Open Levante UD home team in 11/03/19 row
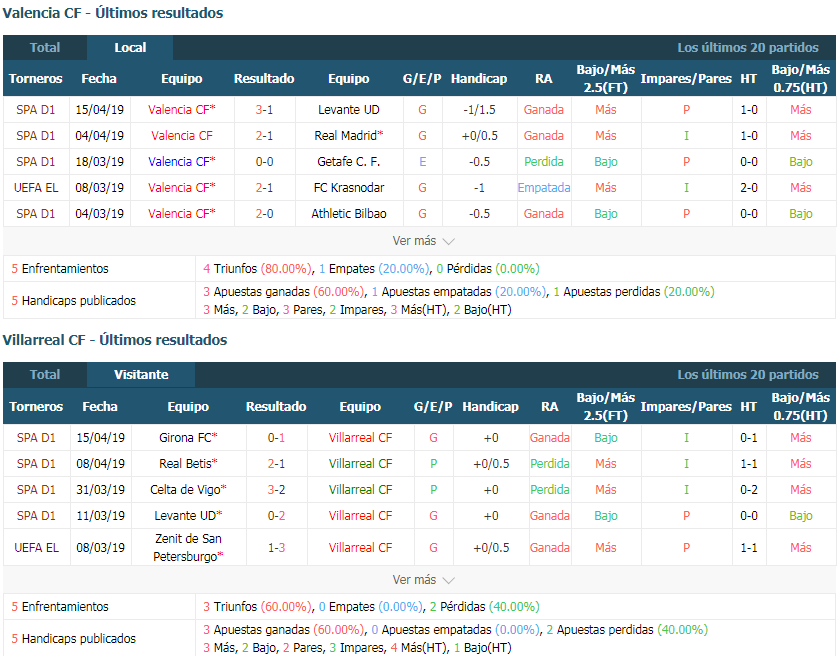Screen dimensions: 839x656 tap(188, 516)
